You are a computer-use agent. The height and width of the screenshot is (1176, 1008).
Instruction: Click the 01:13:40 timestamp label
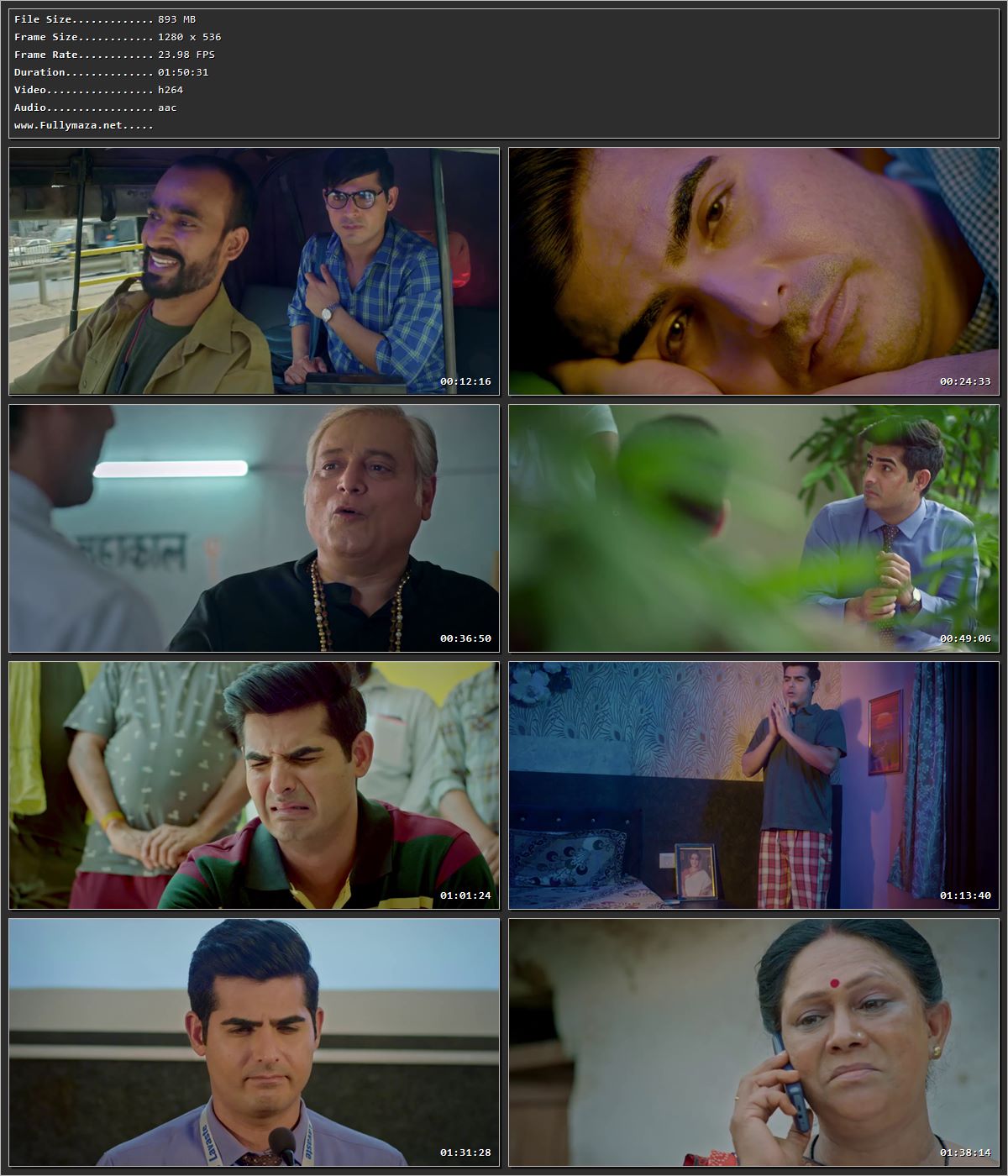[965, 895]
